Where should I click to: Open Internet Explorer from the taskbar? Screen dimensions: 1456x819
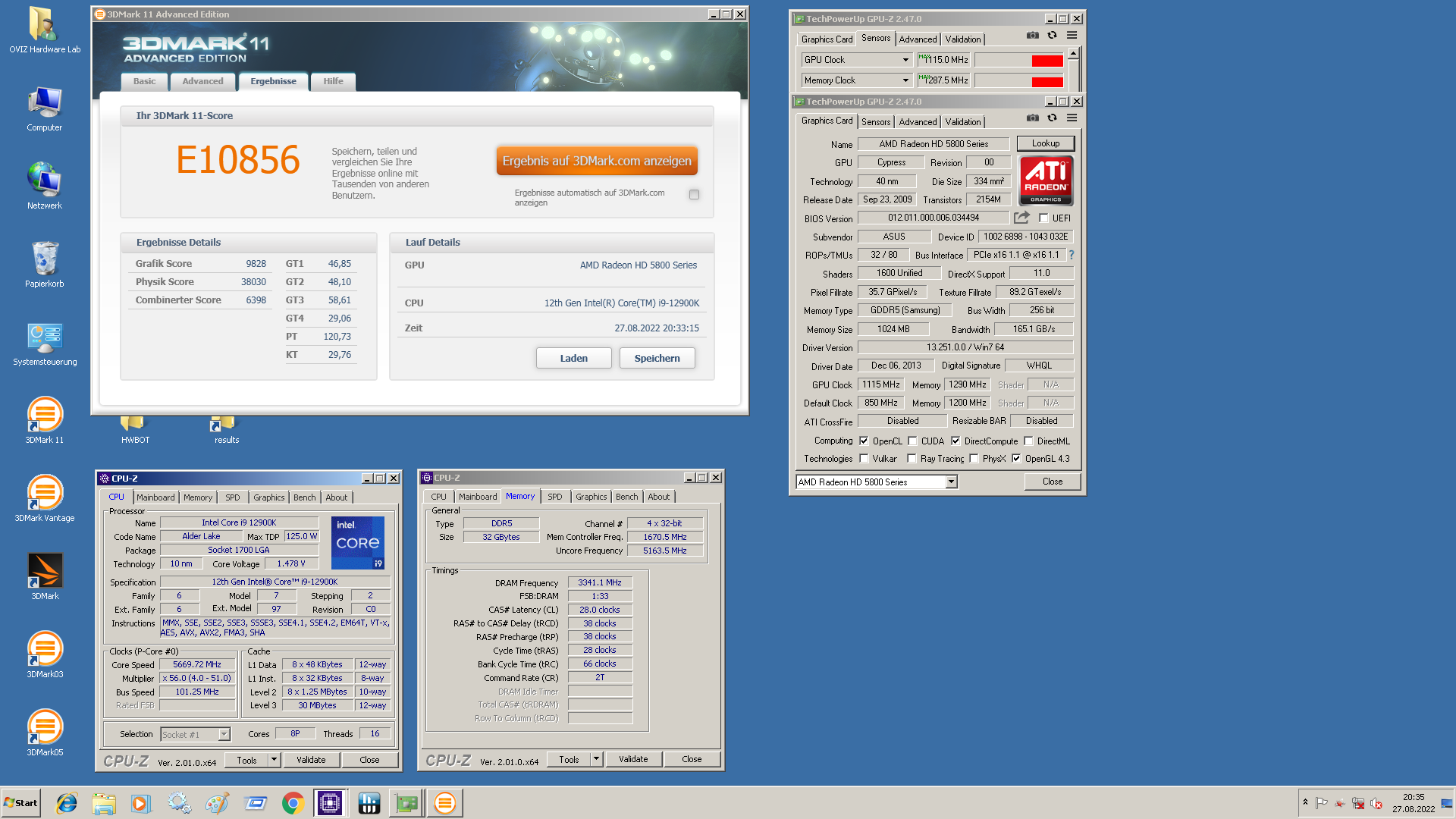pos(67,803)
